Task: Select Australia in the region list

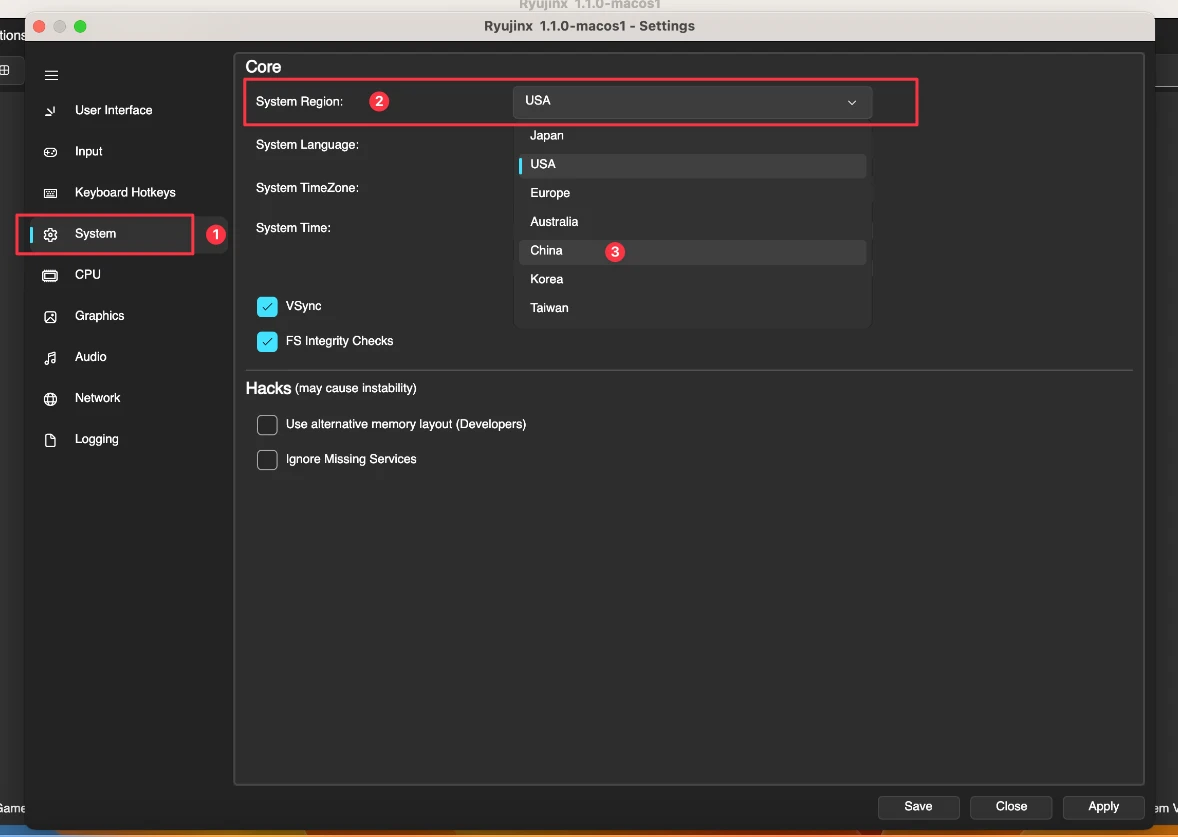Action: pos(692,222)
